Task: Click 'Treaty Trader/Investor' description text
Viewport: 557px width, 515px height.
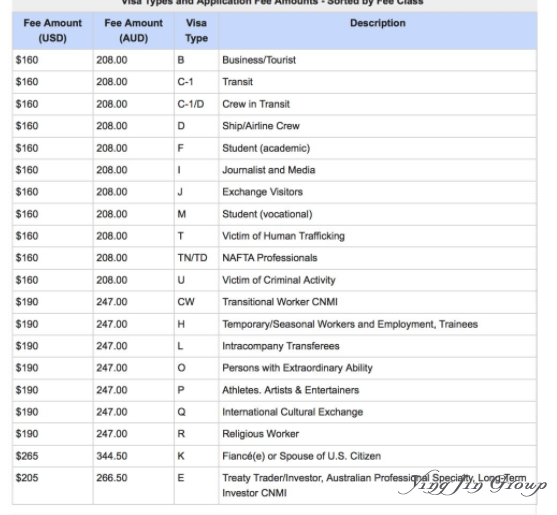Action: point(374,486)
